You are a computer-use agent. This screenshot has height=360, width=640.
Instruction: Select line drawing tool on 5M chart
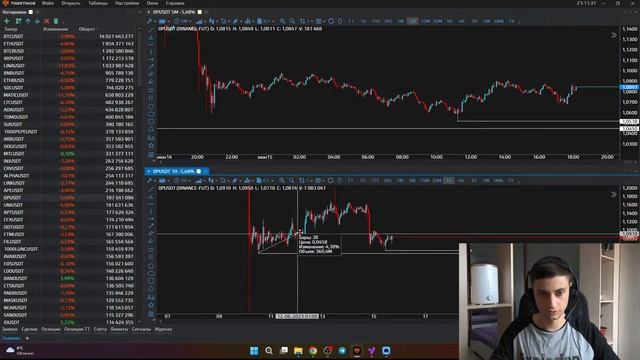pos(151,29)
